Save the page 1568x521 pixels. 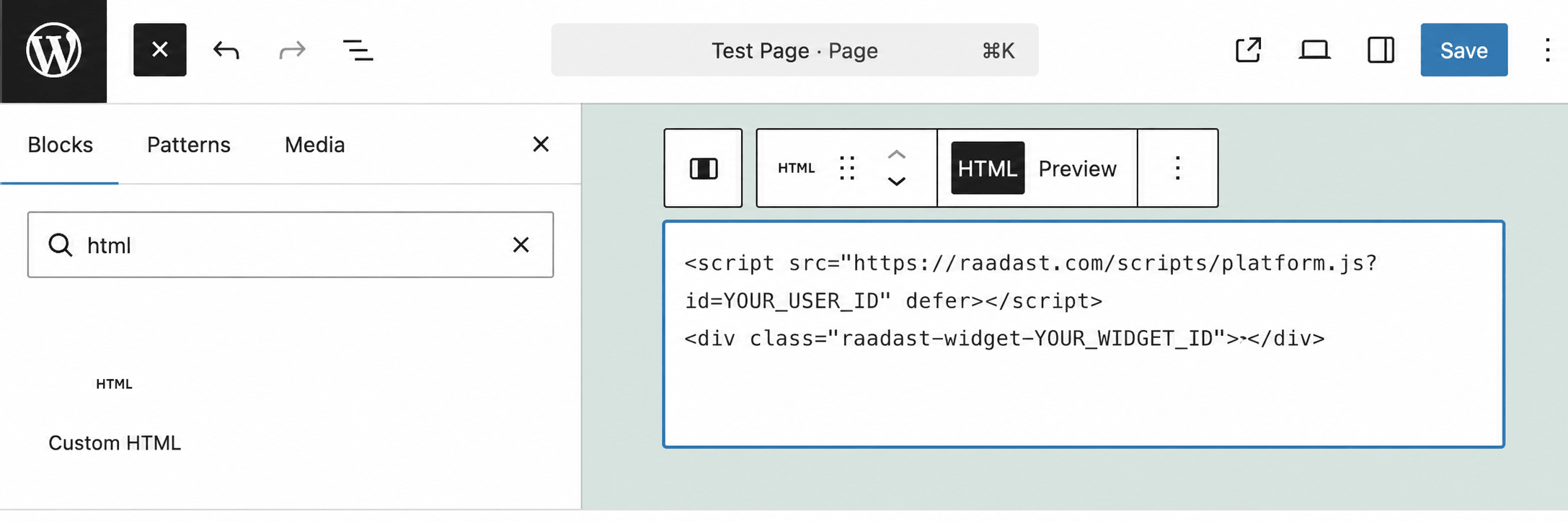click(x=1463, y=50)
